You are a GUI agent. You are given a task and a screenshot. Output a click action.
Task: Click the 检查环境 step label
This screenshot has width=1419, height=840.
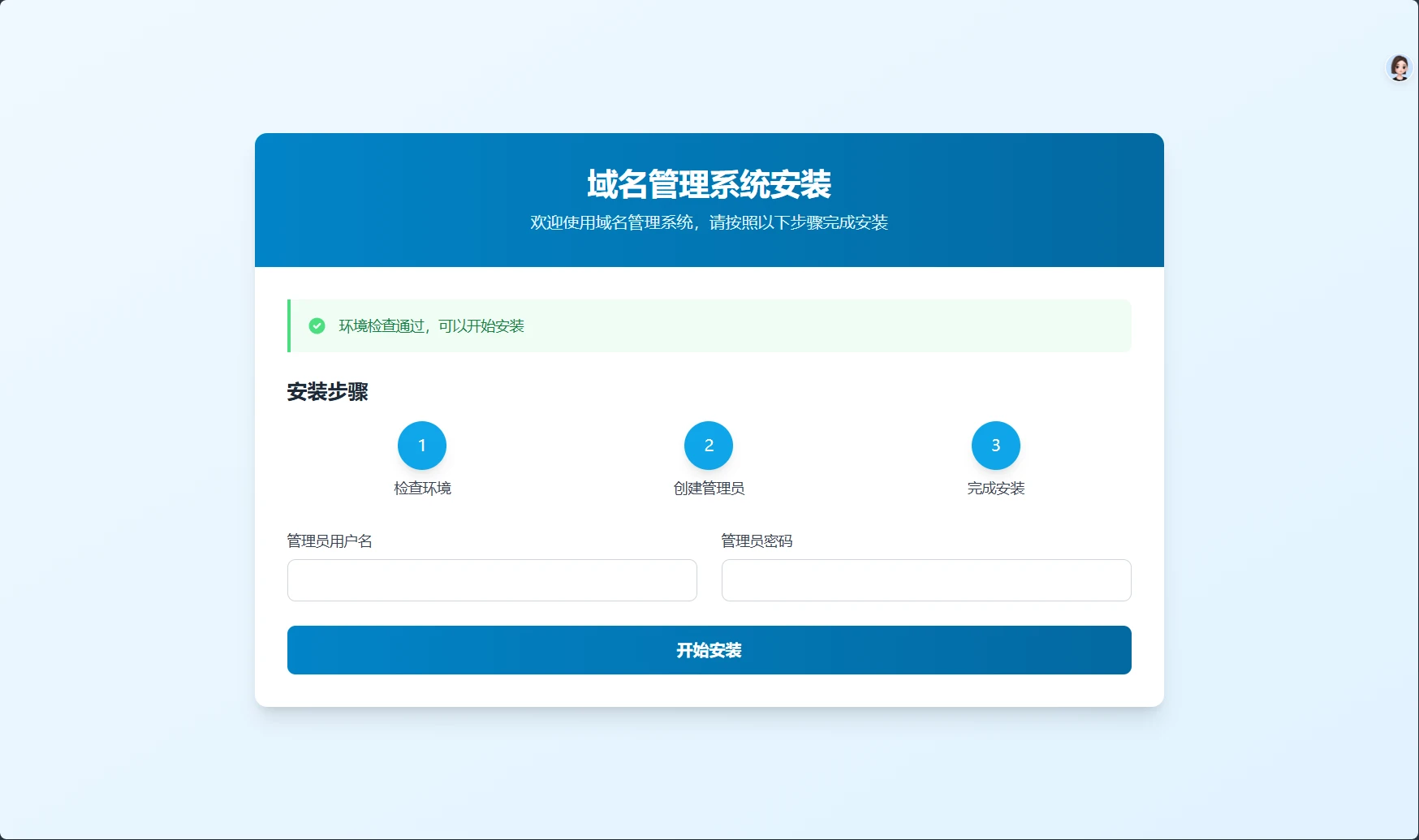tap(422, 488)
